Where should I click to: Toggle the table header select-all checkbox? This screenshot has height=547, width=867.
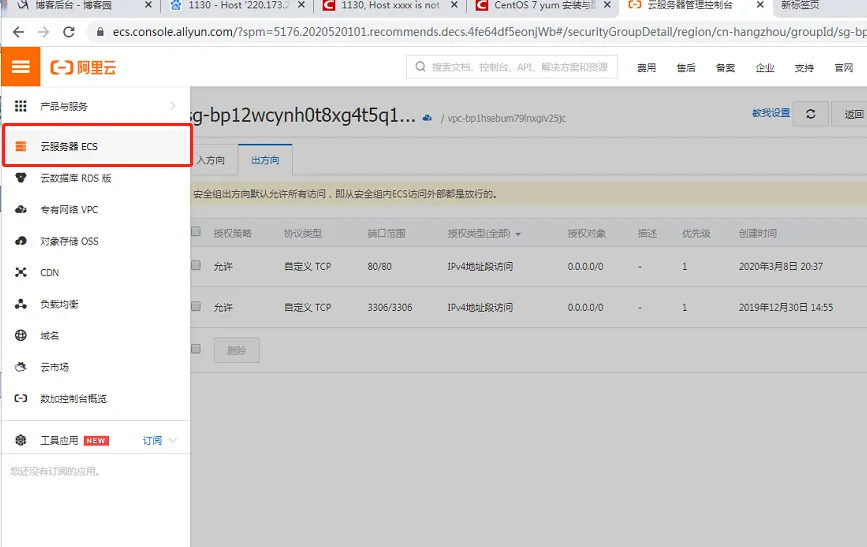[x=196, y=231]
